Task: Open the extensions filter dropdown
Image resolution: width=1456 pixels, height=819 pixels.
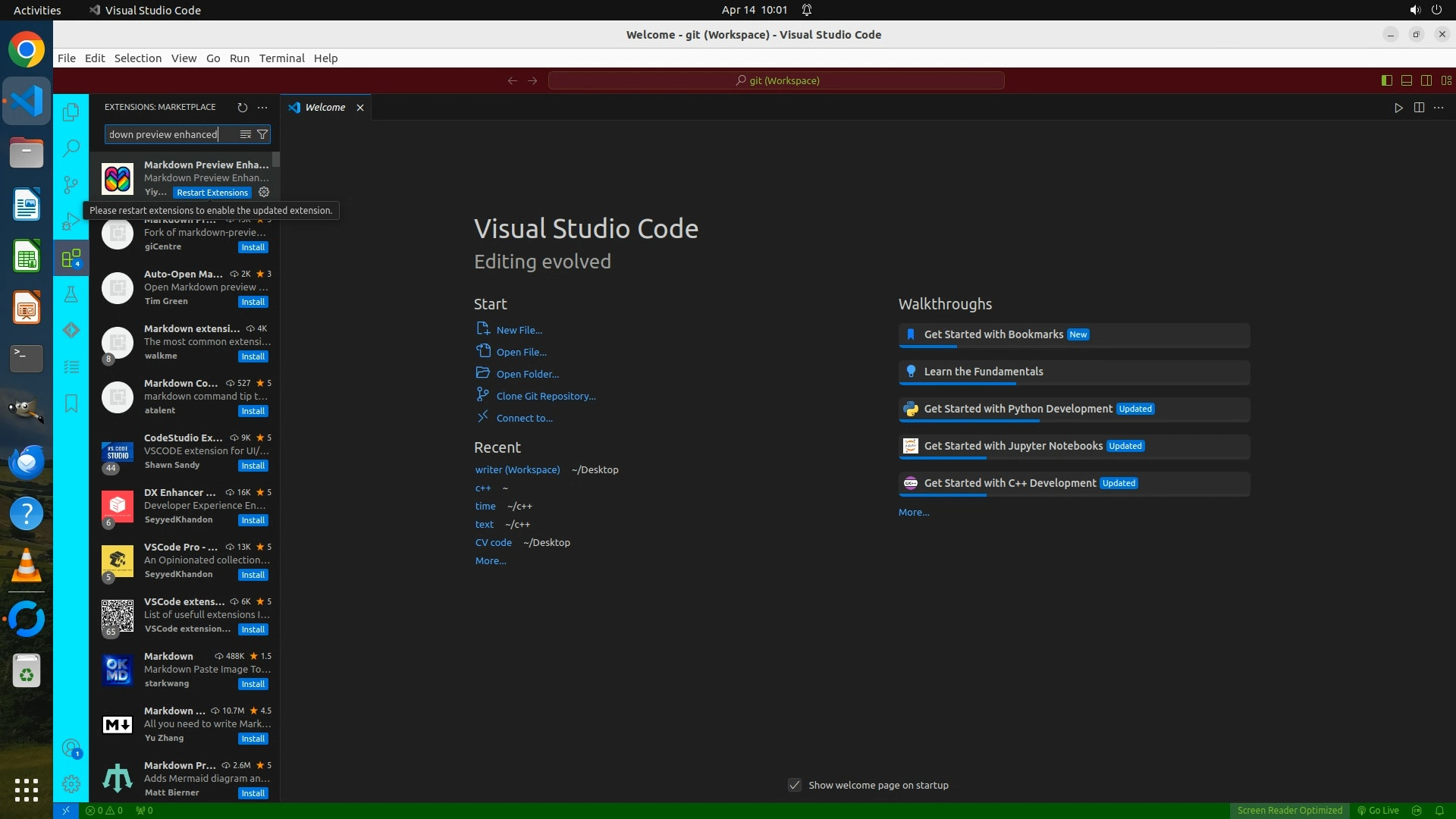Action: [x=262, y=134]
